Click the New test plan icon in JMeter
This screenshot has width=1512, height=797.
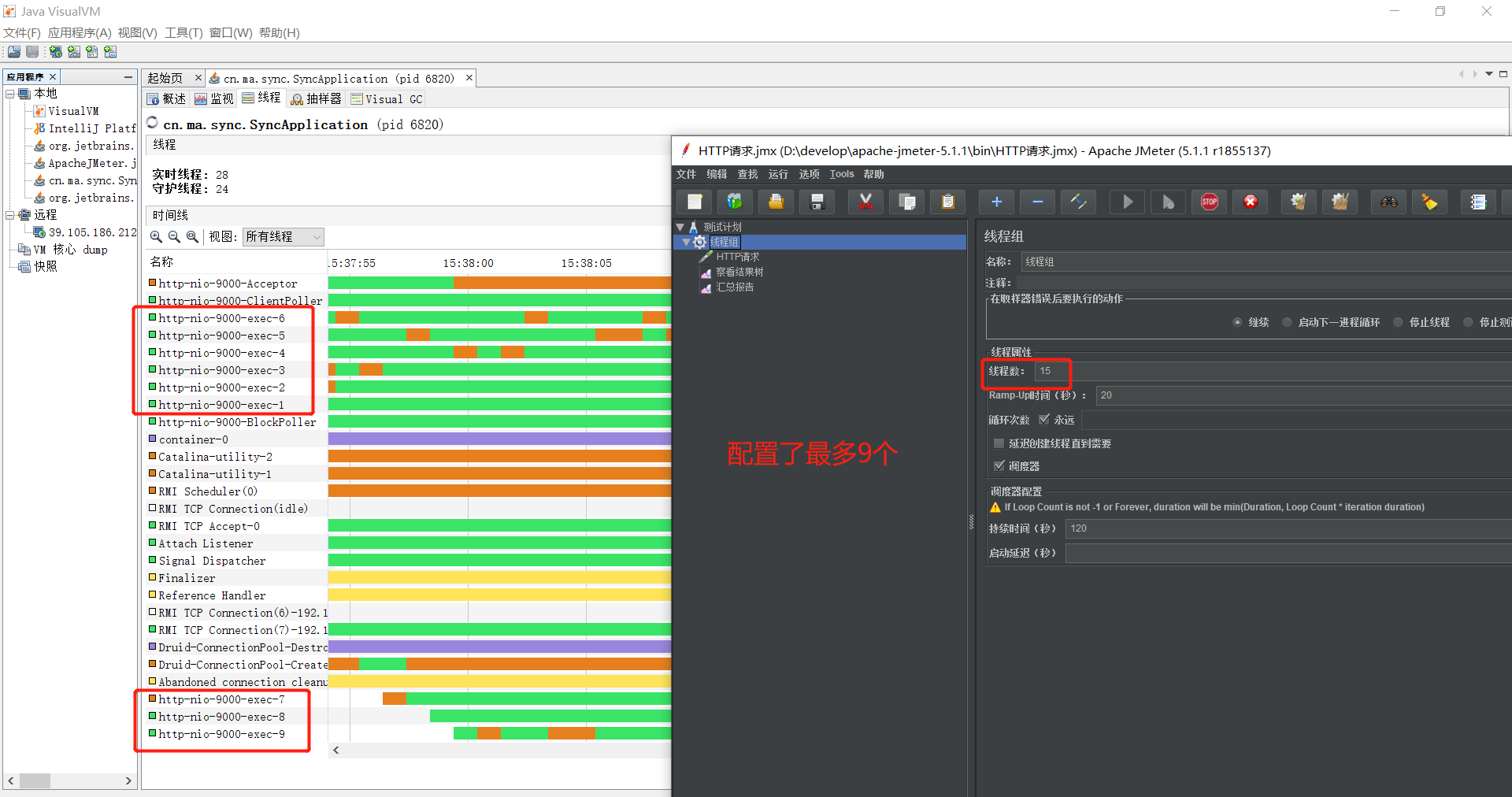694,202
